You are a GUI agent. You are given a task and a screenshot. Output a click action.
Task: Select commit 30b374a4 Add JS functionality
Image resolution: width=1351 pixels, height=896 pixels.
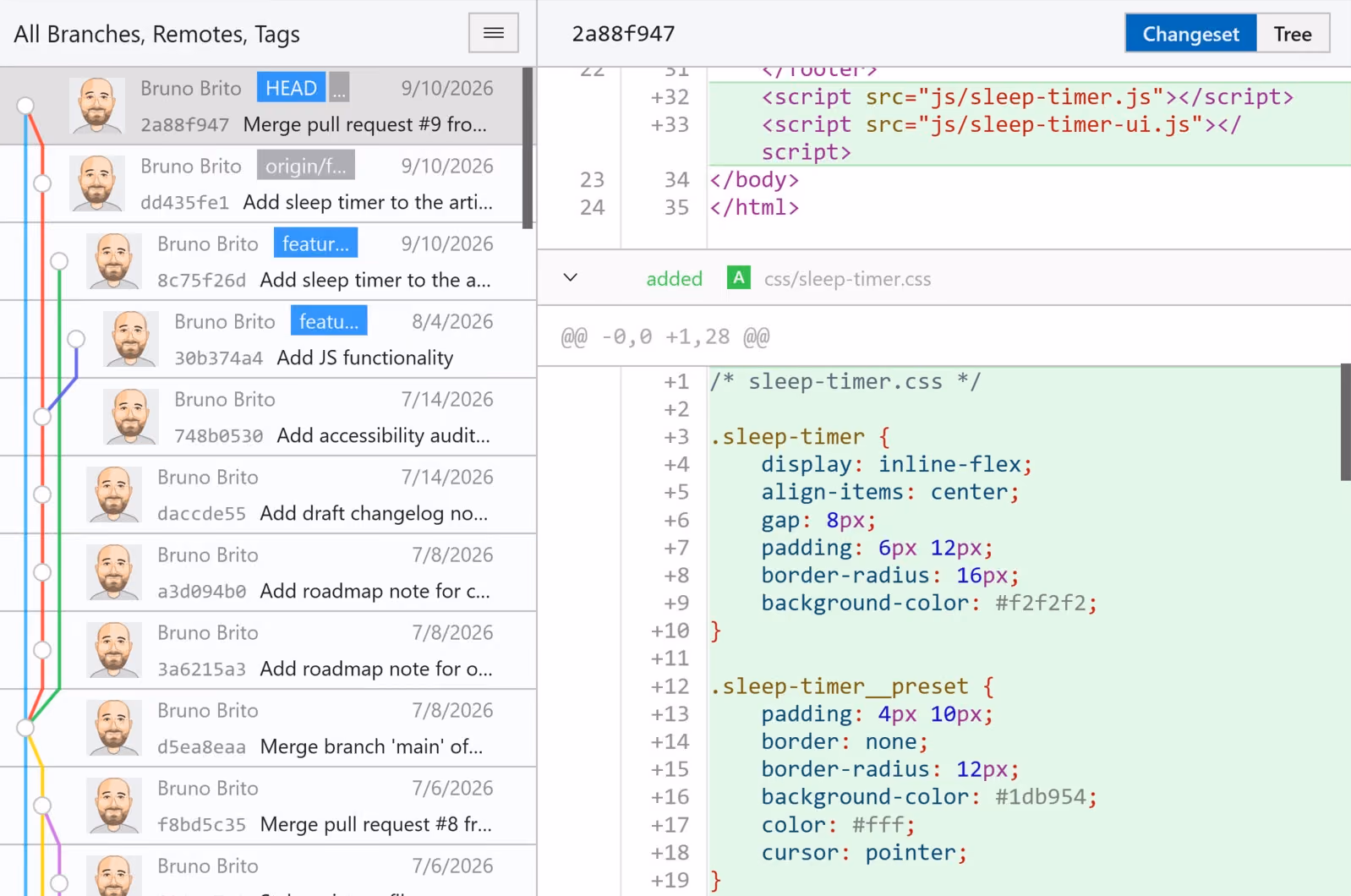[268, 339]
